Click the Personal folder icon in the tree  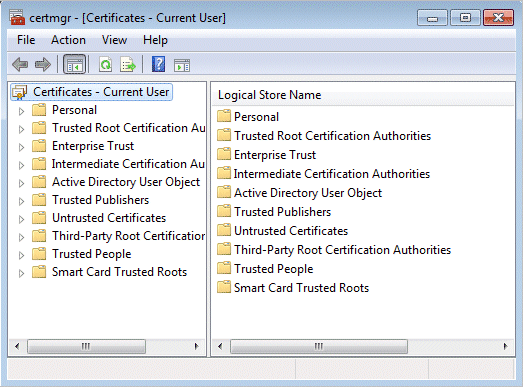(x=39, y=109)
